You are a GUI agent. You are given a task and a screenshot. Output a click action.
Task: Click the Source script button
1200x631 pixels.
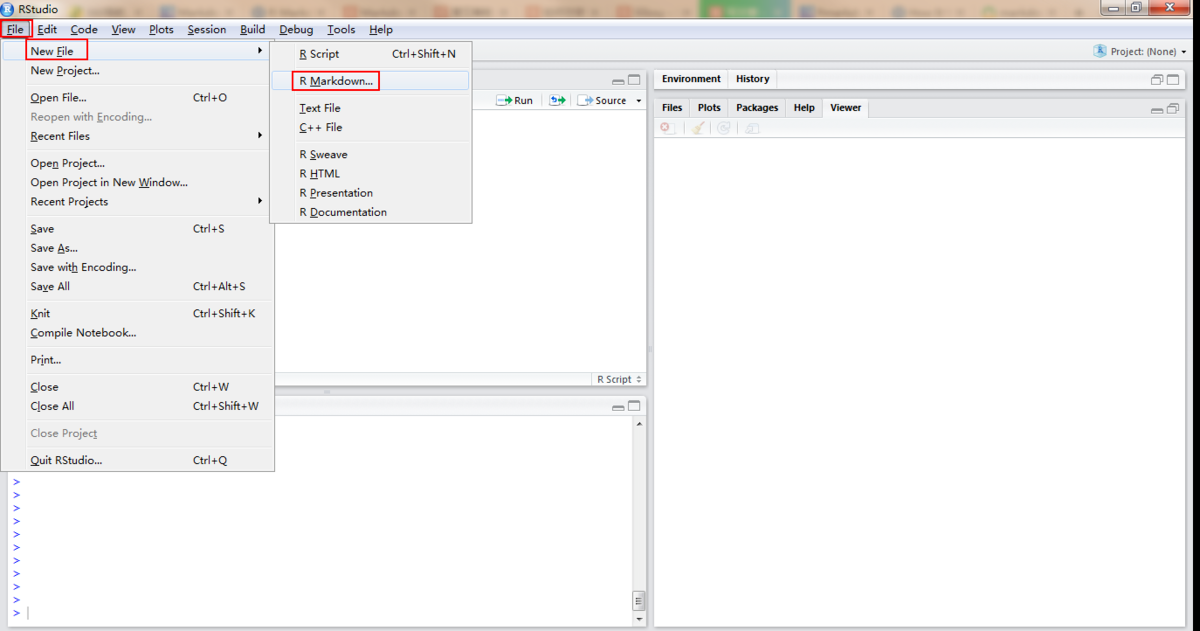[603, 100]
